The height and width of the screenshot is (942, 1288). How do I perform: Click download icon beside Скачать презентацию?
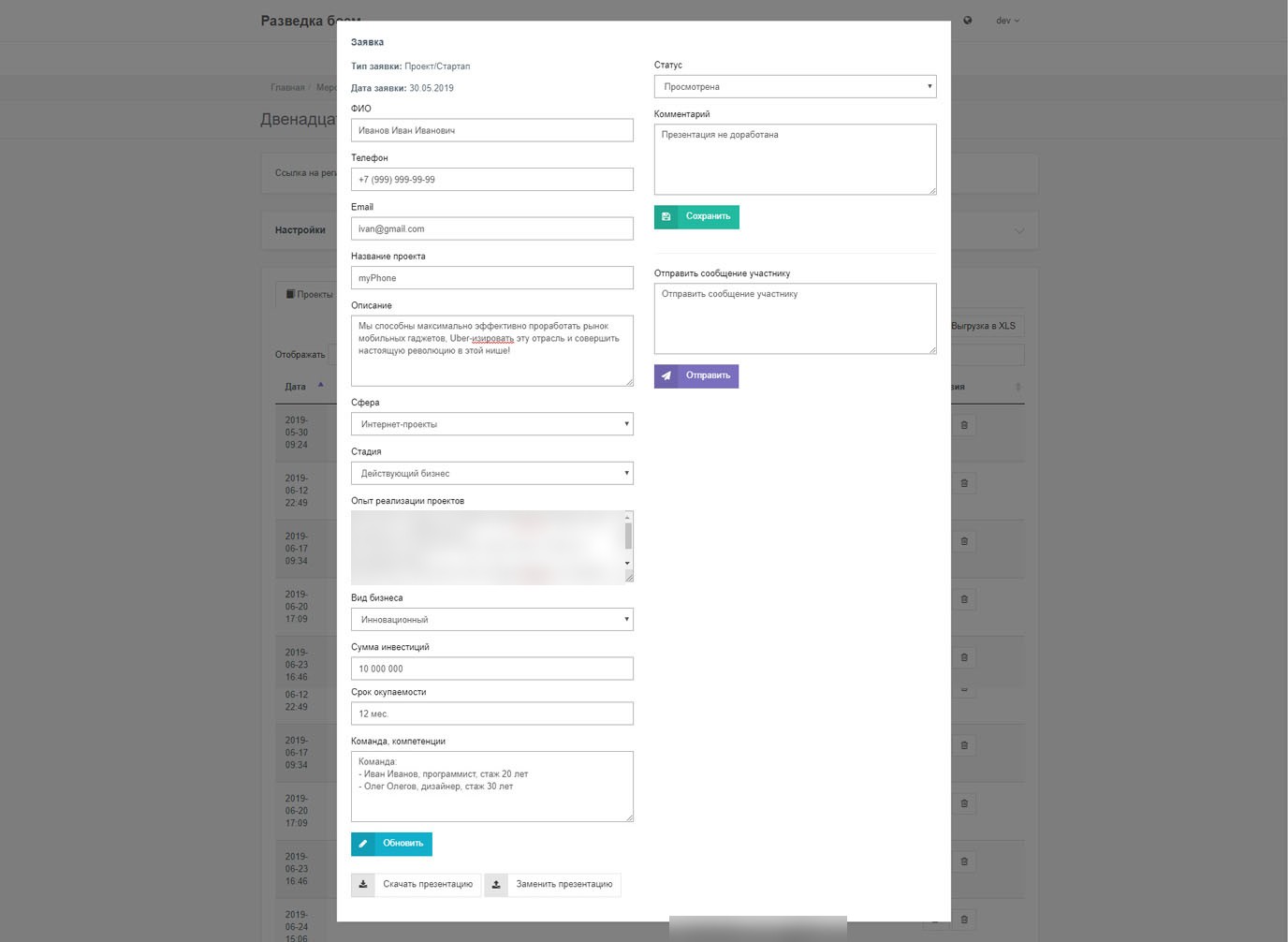363,884
